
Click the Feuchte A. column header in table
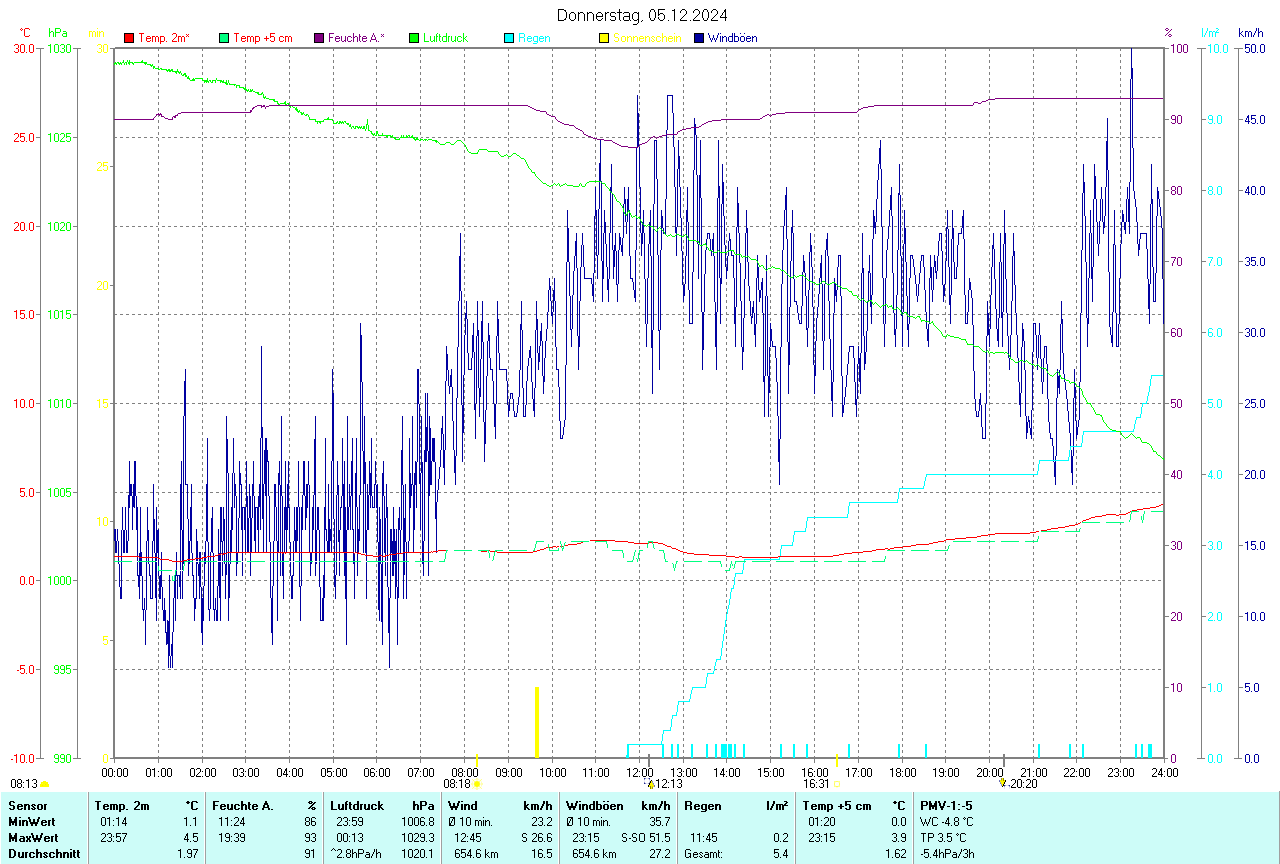pyautogui.click(x=242, y=805)
